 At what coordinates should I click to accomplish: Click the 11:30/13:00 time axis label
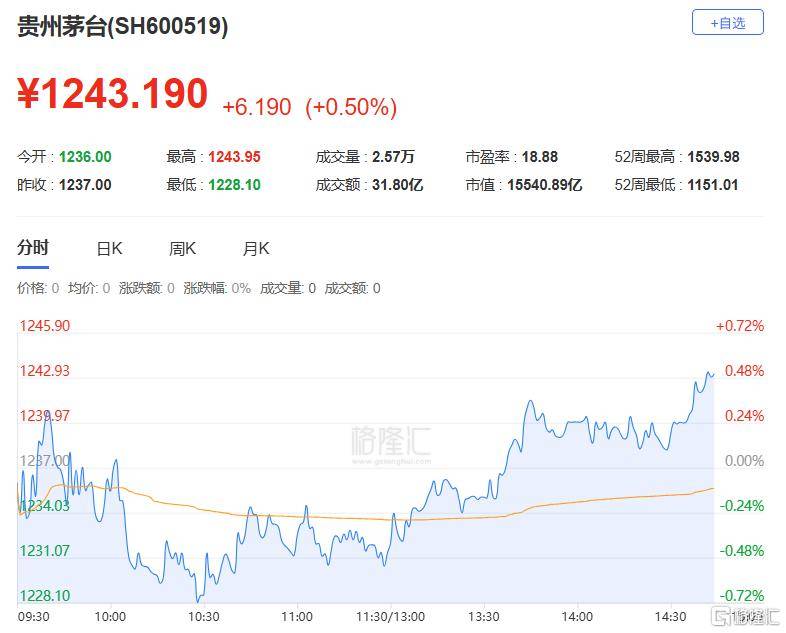390,616
